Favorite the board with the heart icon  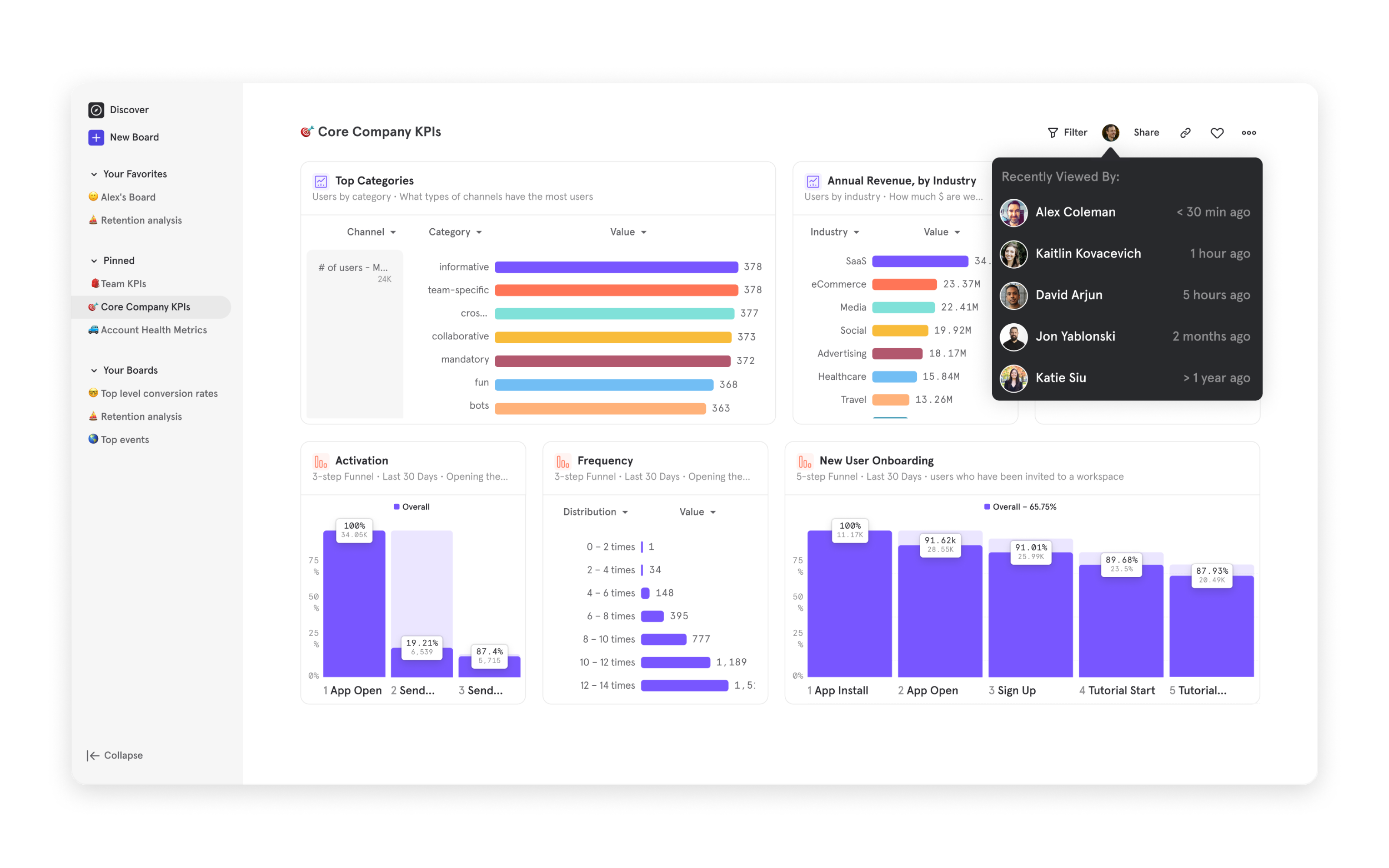click(x=1217, y=133)
